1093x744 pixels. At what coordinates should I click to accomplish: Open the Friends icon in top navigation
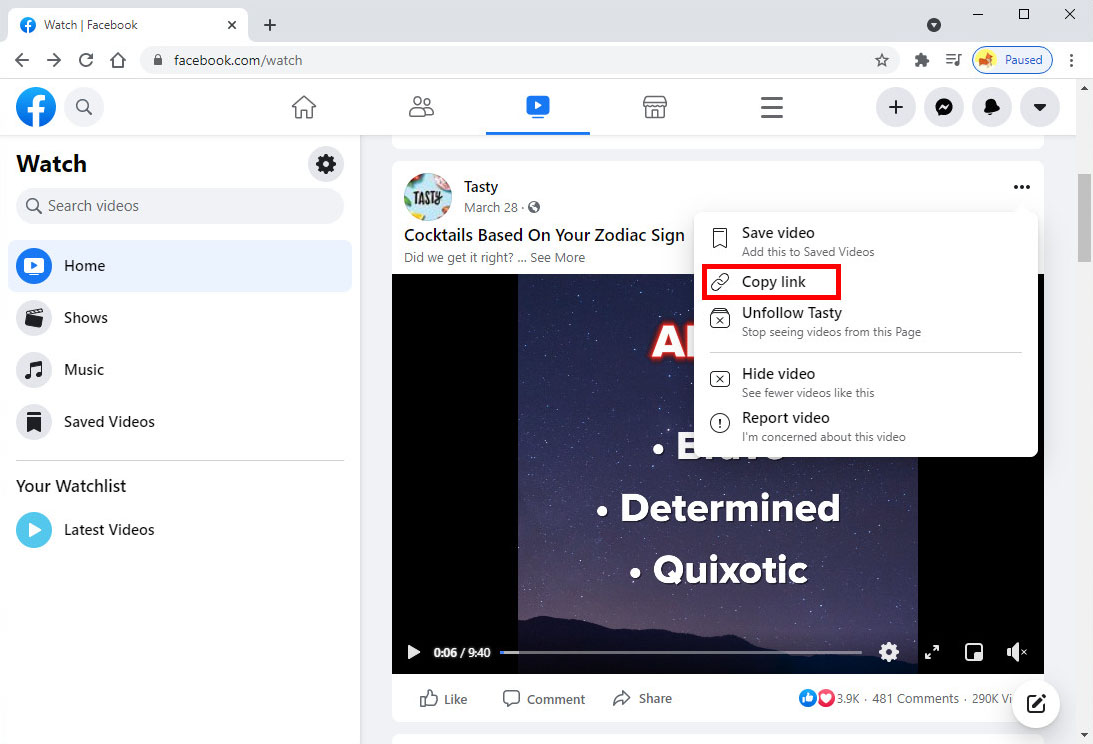pos(421,107)
